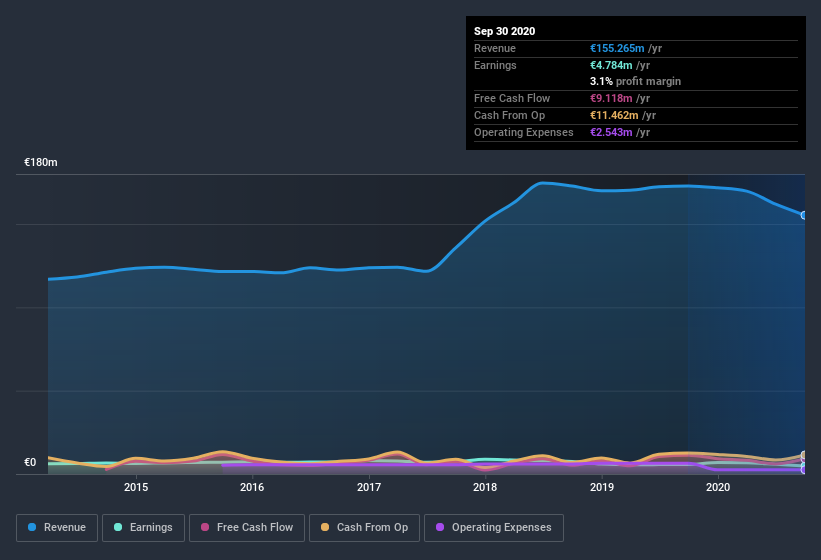Click the Operating Expenses end point marker
Image resolution: width=821 pixels, height=560 pixels.
pos(804,470)
